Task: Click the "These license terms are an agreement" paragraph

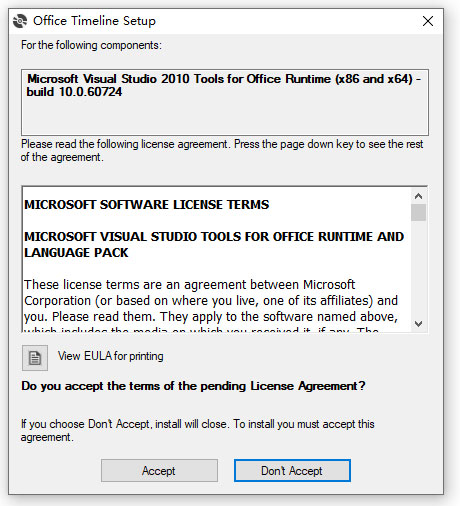Action: 211,305
